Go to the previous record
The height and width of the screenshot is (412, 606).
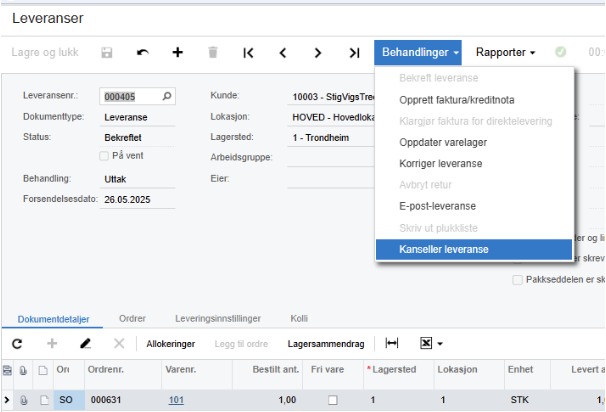283,52
